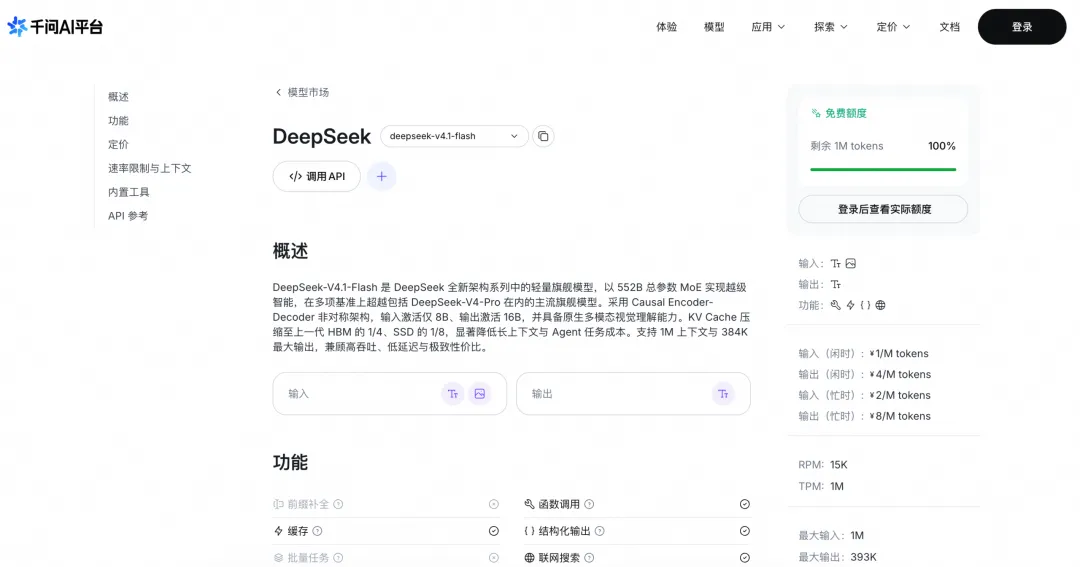1080x567 pixels.
Task: Click the info icon next to 批量任务
Action: click(338, 558)
